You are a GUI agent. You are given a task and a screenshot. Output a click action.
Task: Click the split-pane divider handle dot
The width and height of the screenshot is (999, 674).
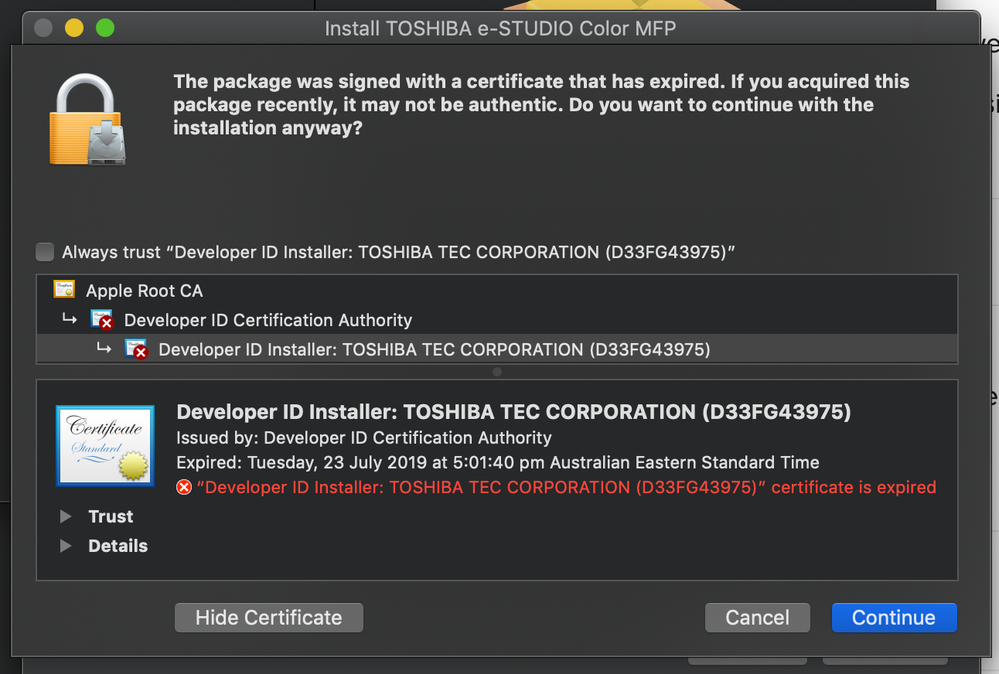pyautogui.click(x=497, y=371)
